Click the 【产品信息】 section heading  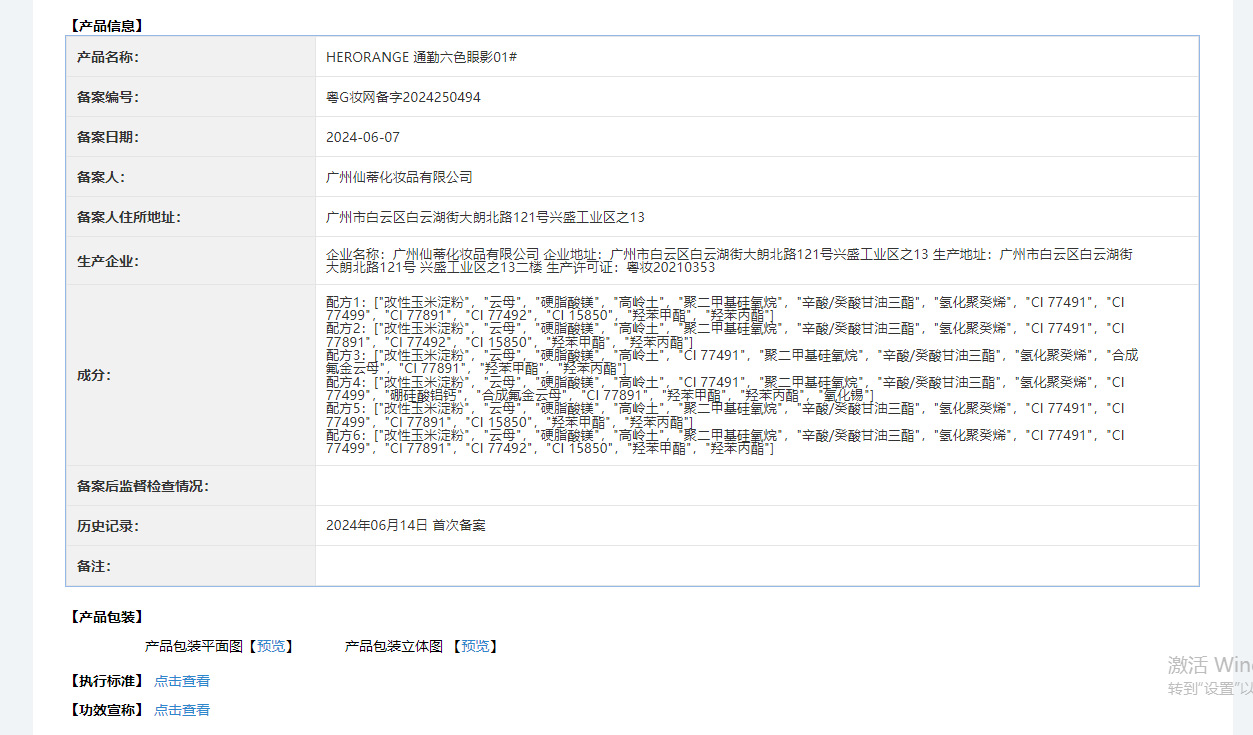pyautogui.click(x=107, y=26)
